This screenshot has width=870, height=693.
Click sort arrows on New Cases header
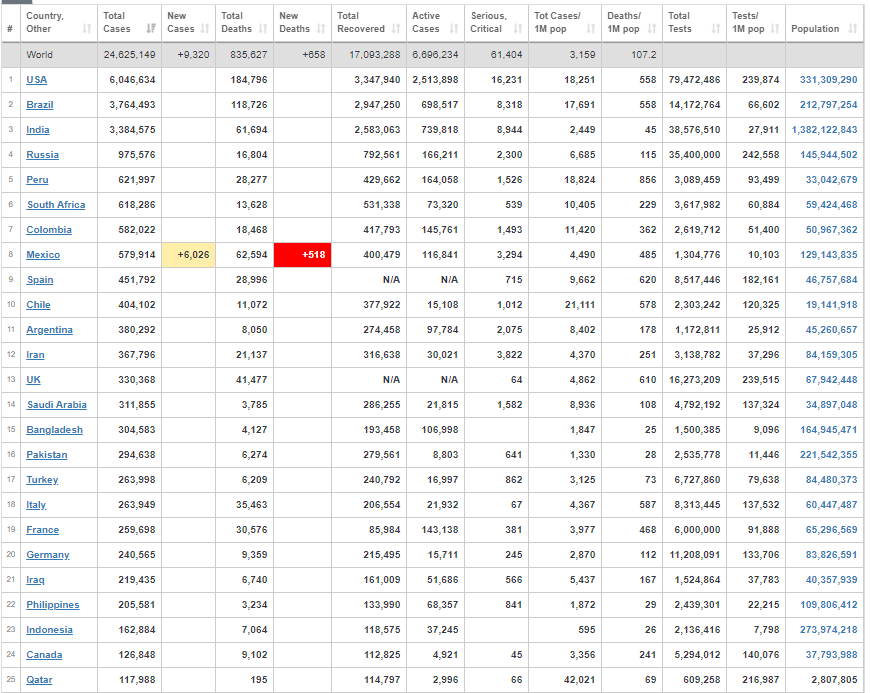point(205,29)
